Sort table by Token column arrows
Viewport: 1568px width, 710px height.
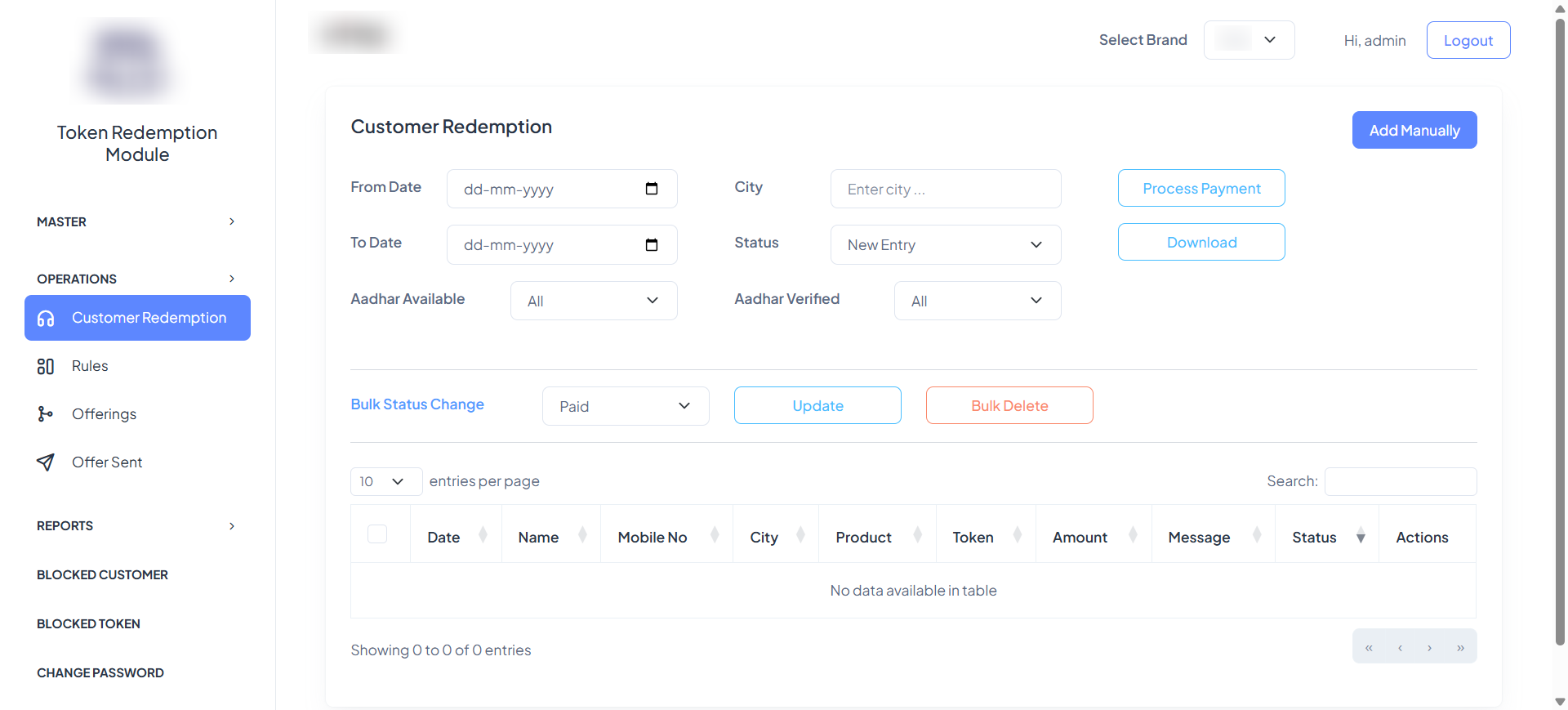[x=1018, y=535]
